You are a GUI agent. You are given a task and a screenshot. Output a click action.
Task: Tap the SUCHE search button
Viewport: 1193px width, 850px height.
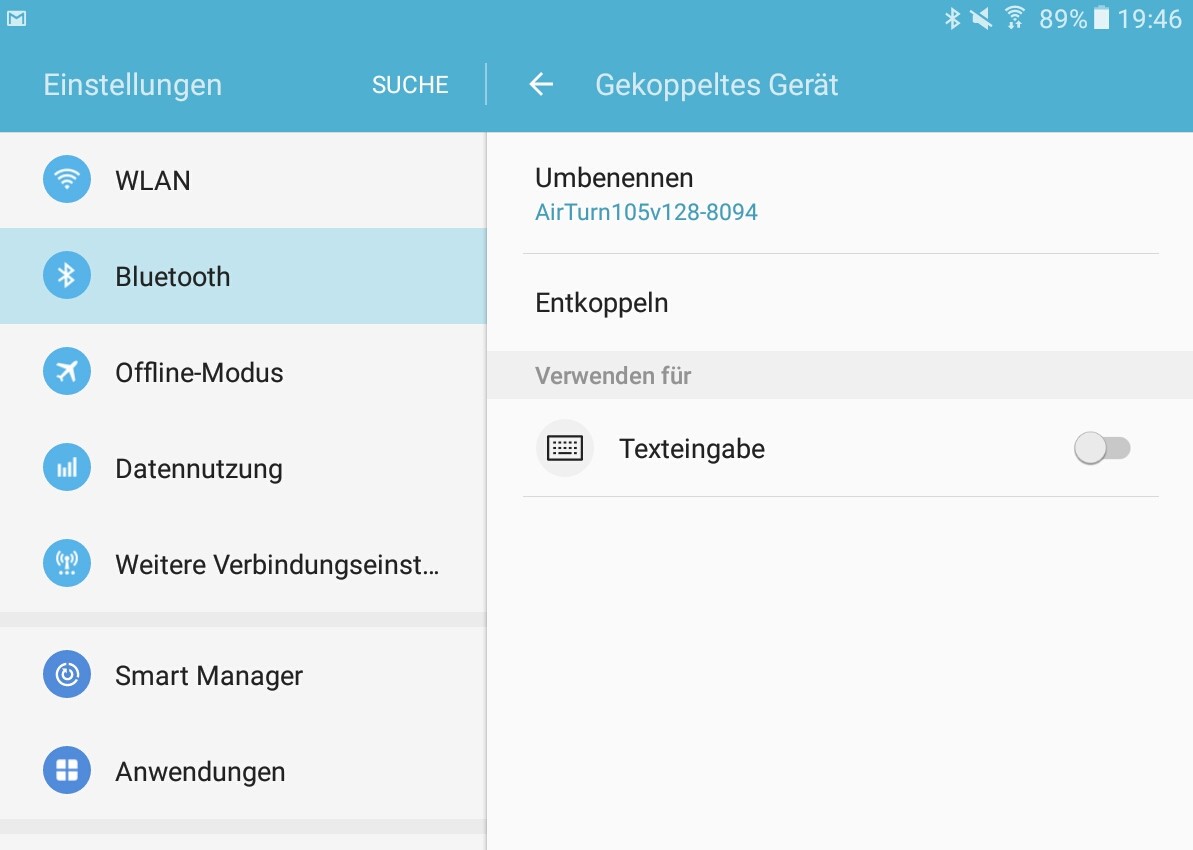coord(410,84)
